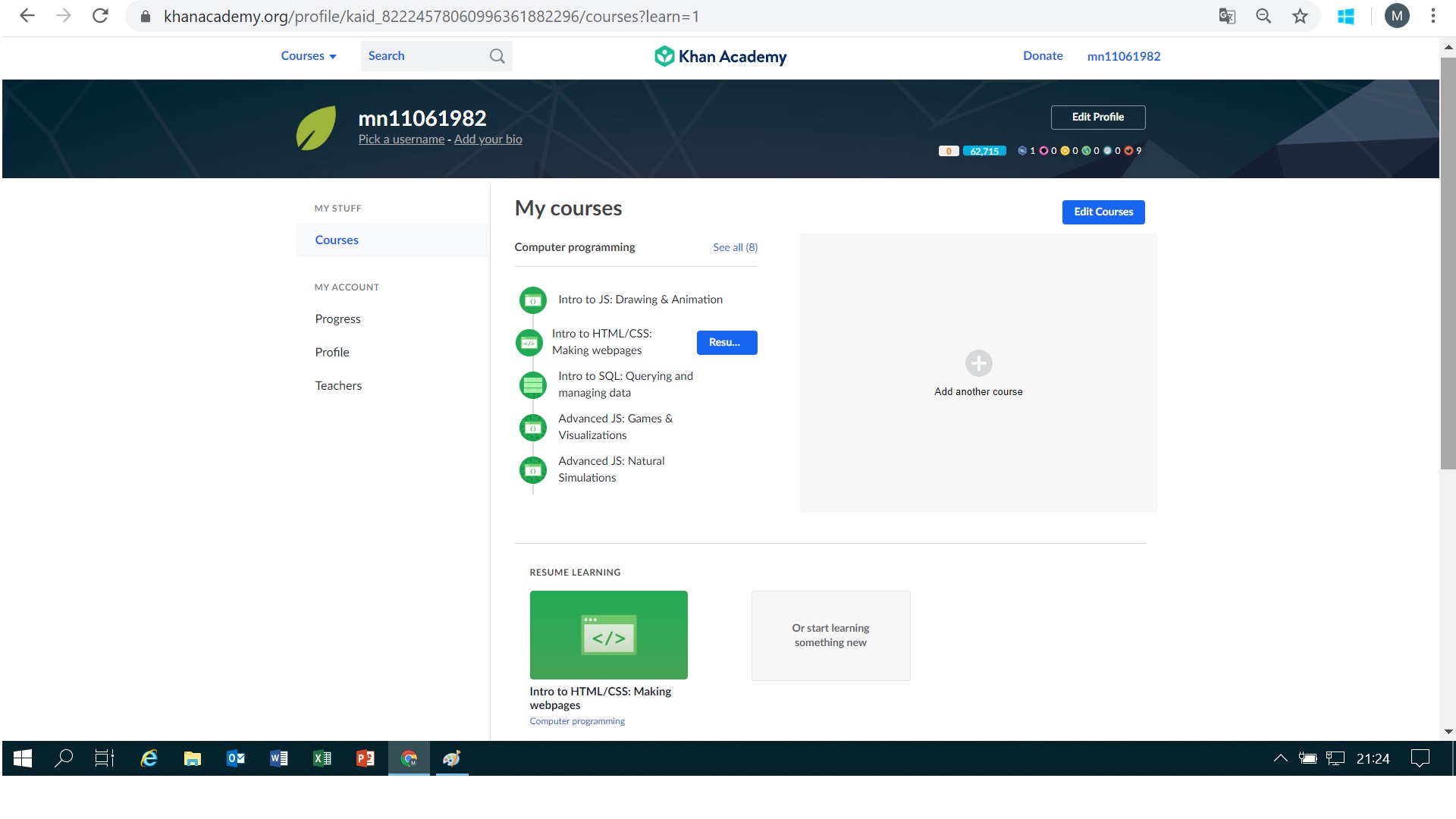
Task: Open Teachers in the sidebar
Action: [x=338, y=385]
